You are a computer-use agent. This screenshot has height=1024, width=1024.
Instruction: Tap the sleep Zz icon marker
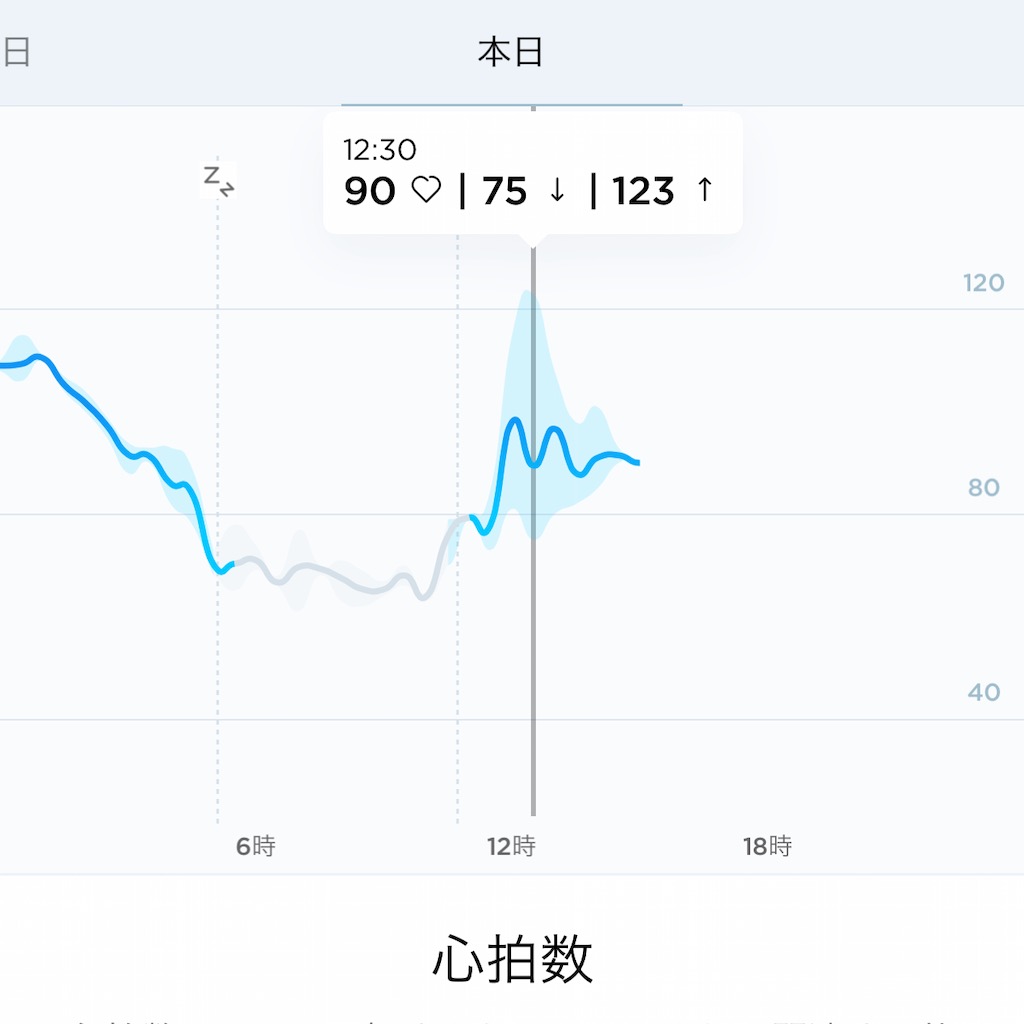click(x=219, y=181)
